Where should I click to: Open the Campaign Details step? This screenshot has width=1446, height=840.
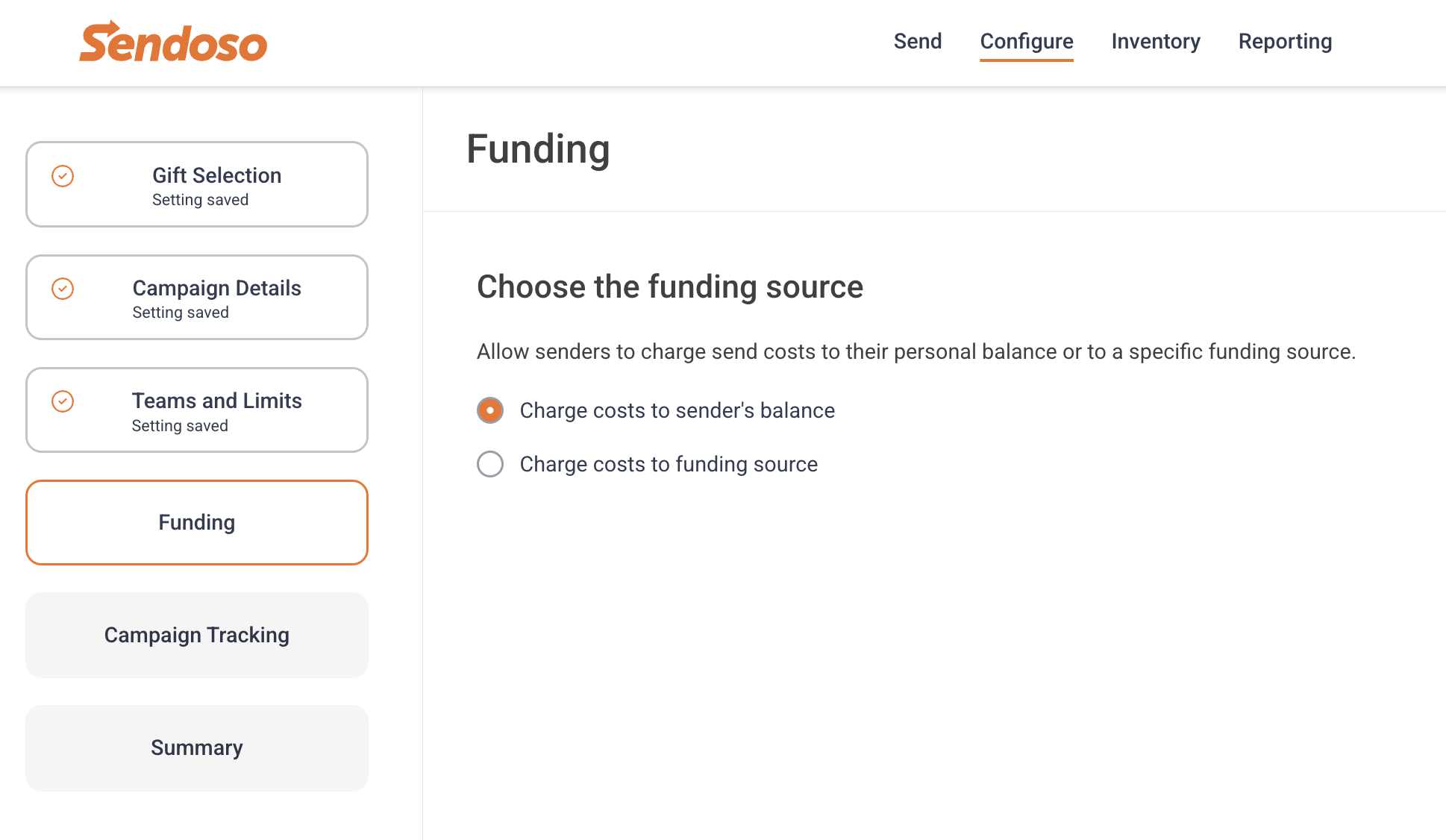(197, 297)
